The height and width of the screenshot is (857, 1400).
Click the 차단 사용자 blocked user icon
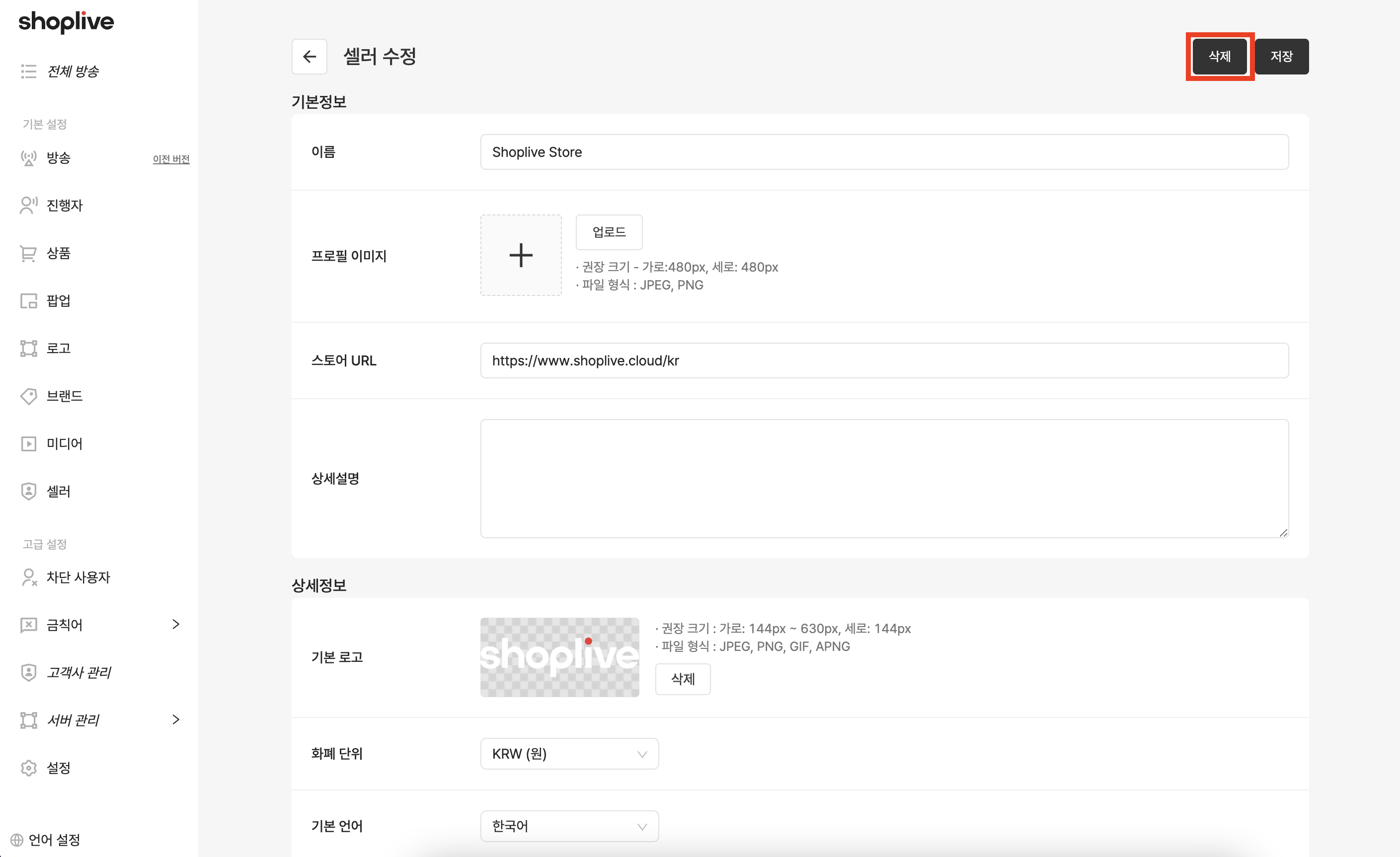(x=28, y=577)
